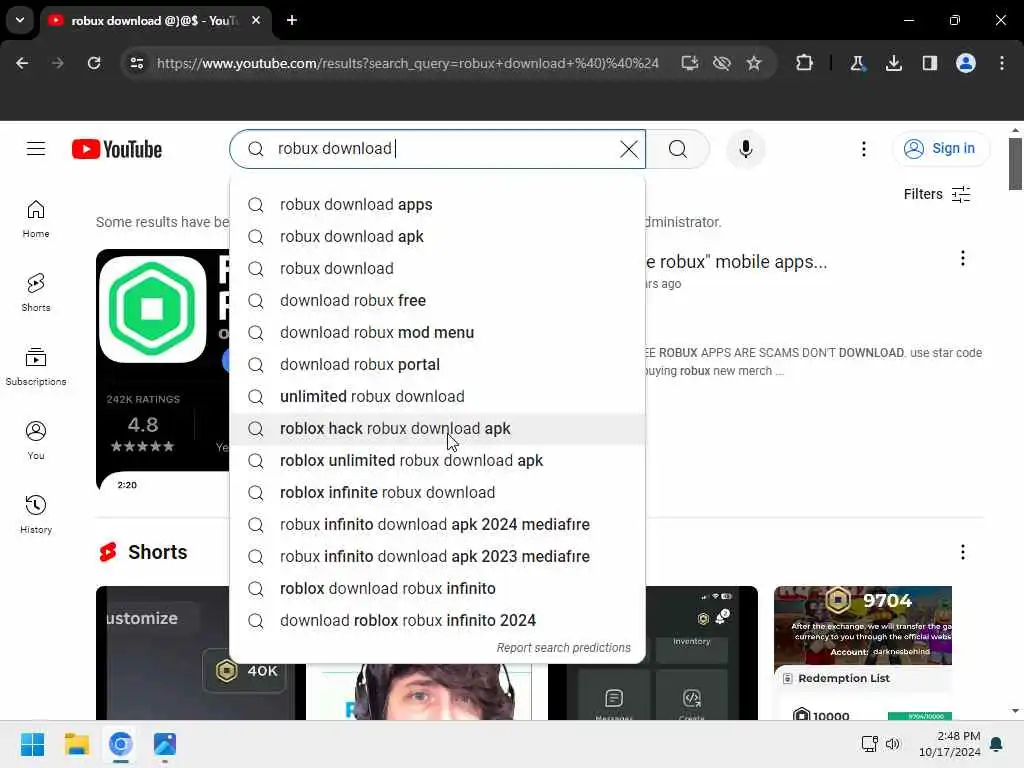Pick 'roblox unlimited robux download apk' suggestion
Image resolution: width=1024 pixels, height=768 pixels.
[438, 460]
